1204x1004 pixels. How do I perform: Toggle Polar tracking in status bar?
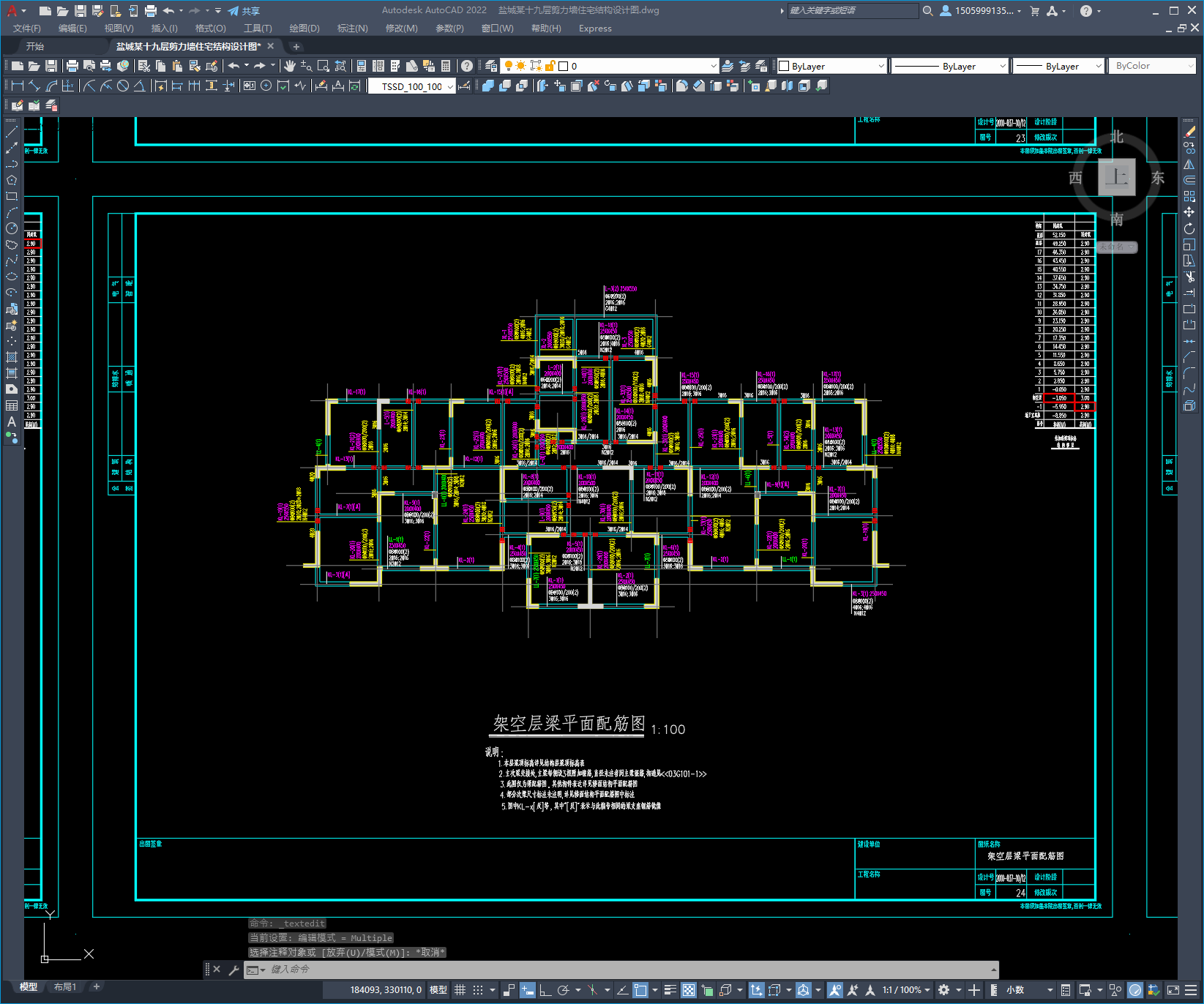[563, 990]
